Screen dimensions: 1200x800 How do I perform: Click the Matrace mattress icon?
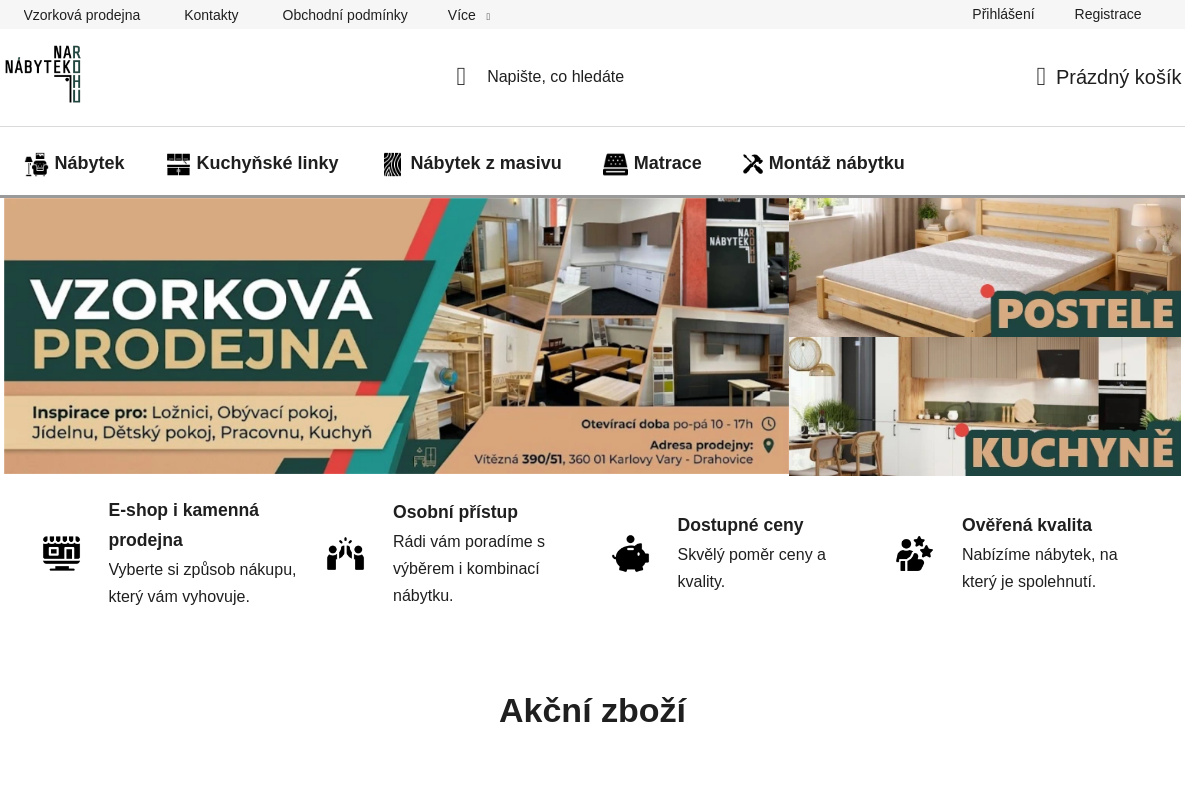pos(615,164)
